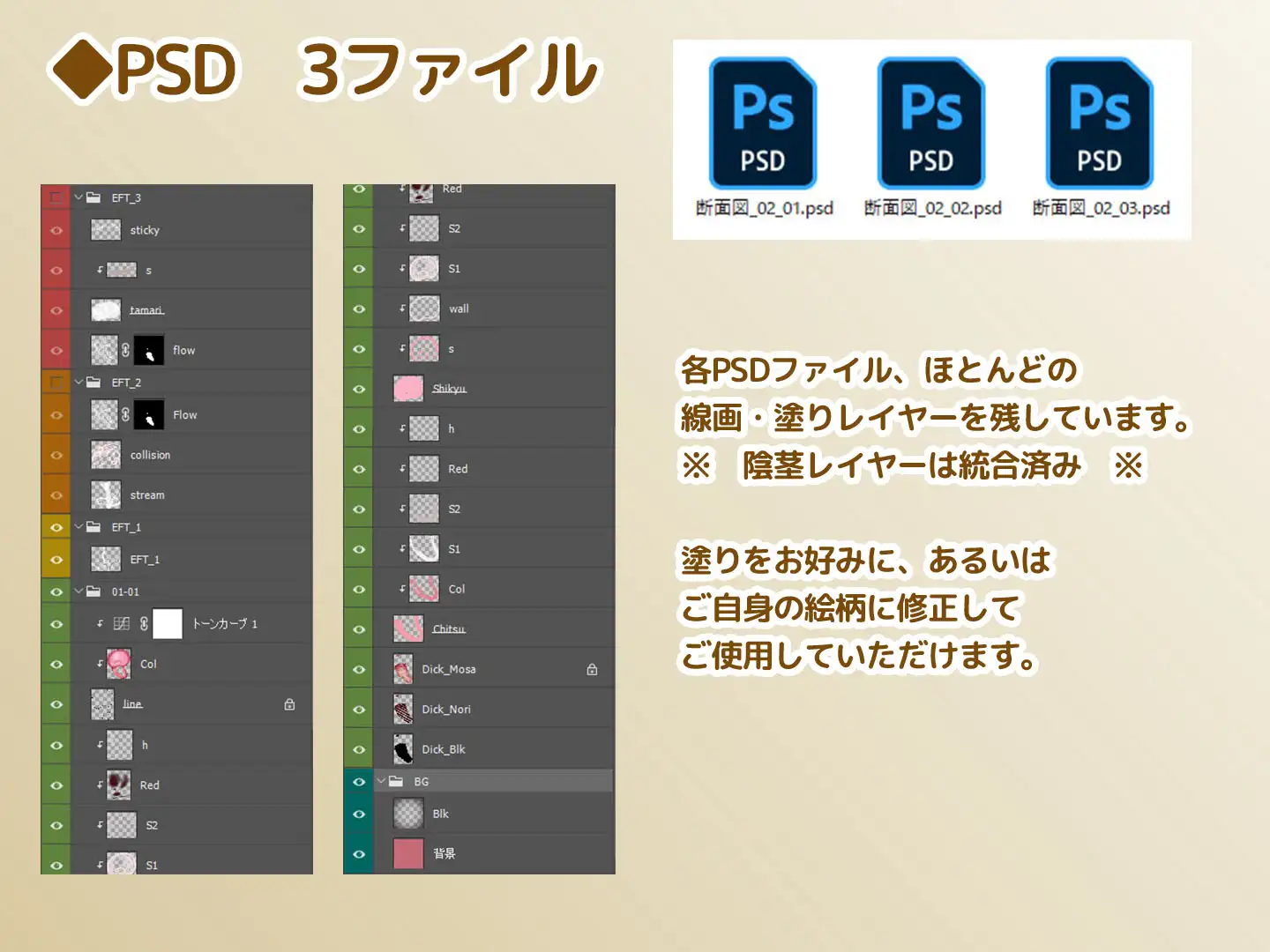Click the mask link icon on capitalized Flow layer
Screen dimensions: 1270x952
126,414
